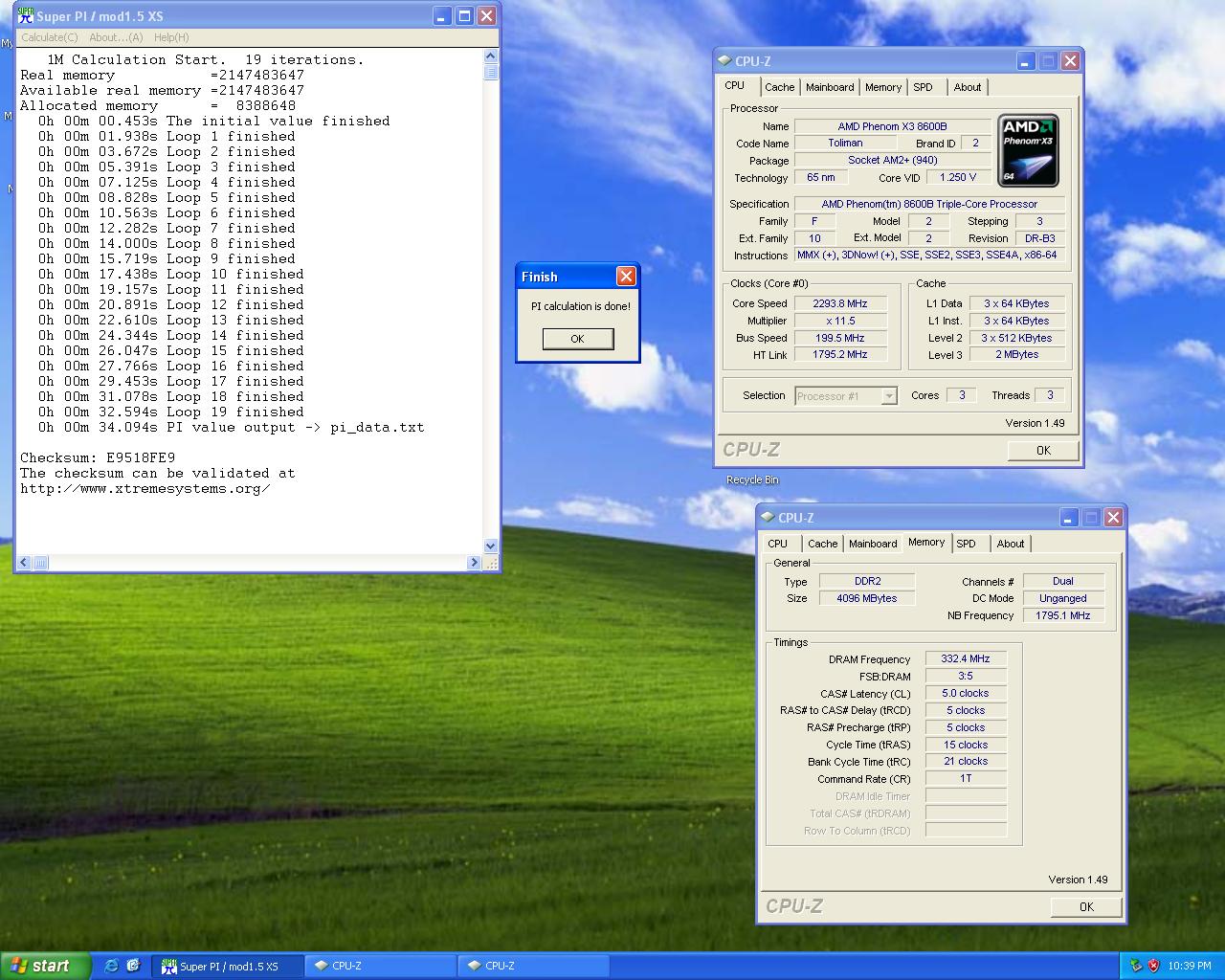Click the second quick launch icon
The height and width of the screenshot is (980, 1225).
coord(133,966)
